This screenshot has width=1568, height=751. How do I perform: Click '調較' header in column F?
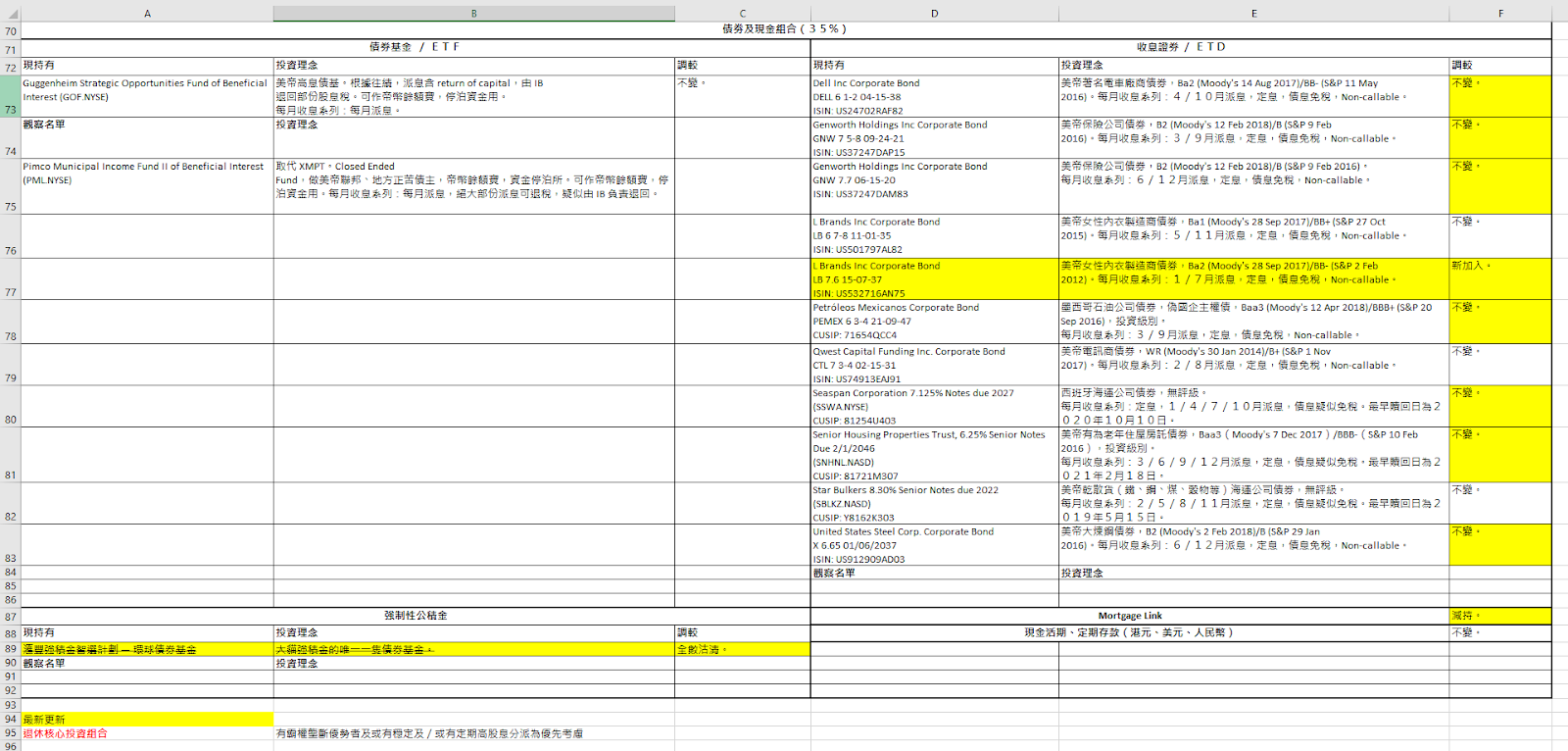click(1500, 66)
